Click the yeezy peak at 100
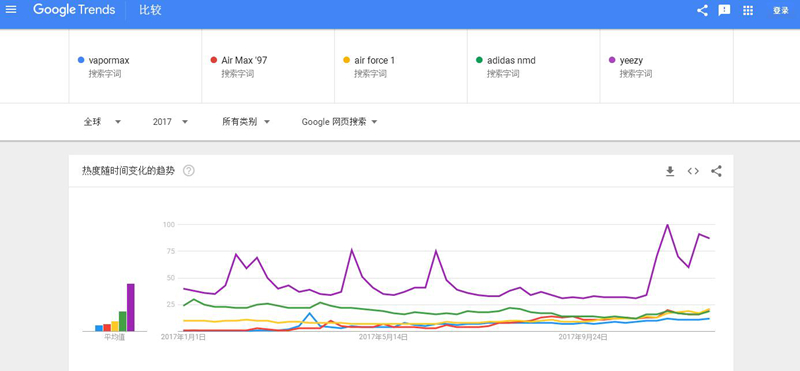This screenshot has height=371, width=800. (667, 225)
